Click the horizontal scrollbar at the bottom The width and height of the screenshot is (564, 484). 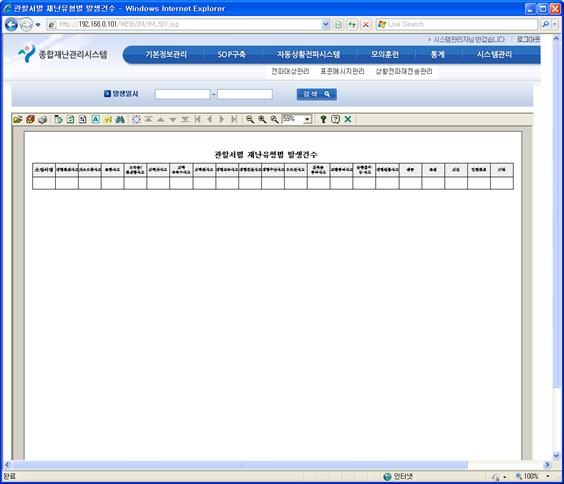coord(241,465)
